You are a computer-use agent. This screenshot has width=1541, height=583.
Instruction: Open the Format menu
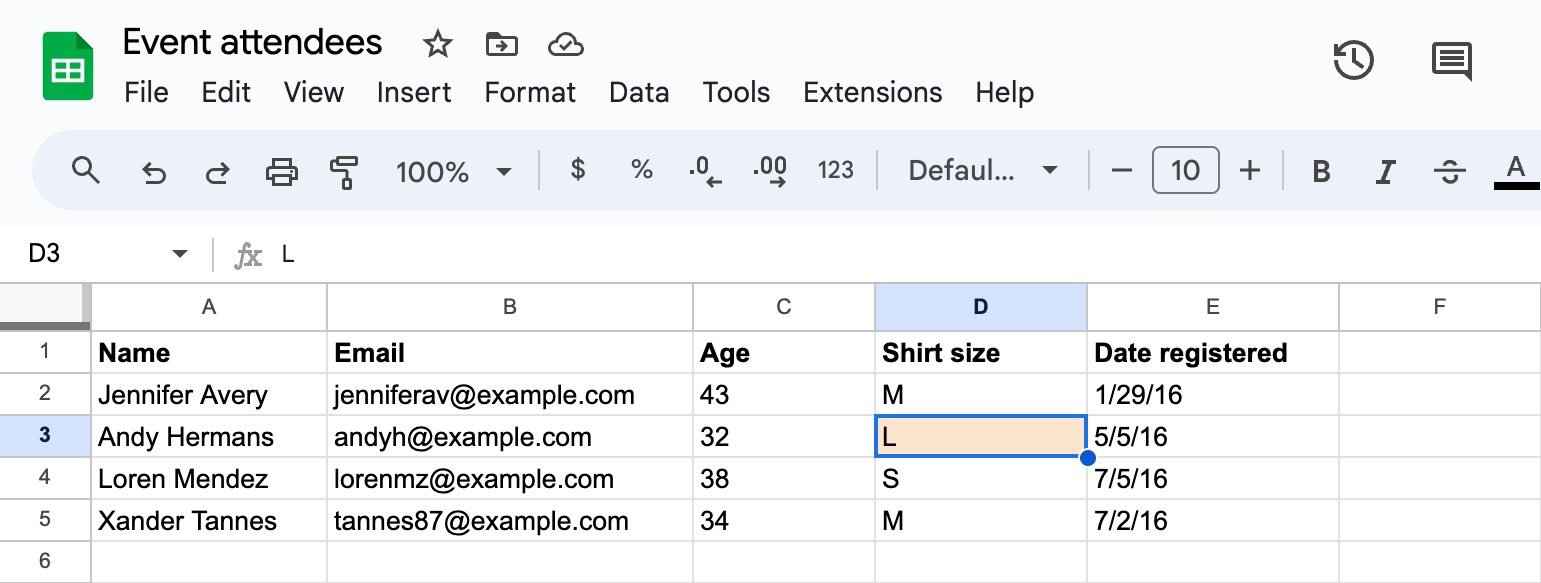click(x=529, y=92)
